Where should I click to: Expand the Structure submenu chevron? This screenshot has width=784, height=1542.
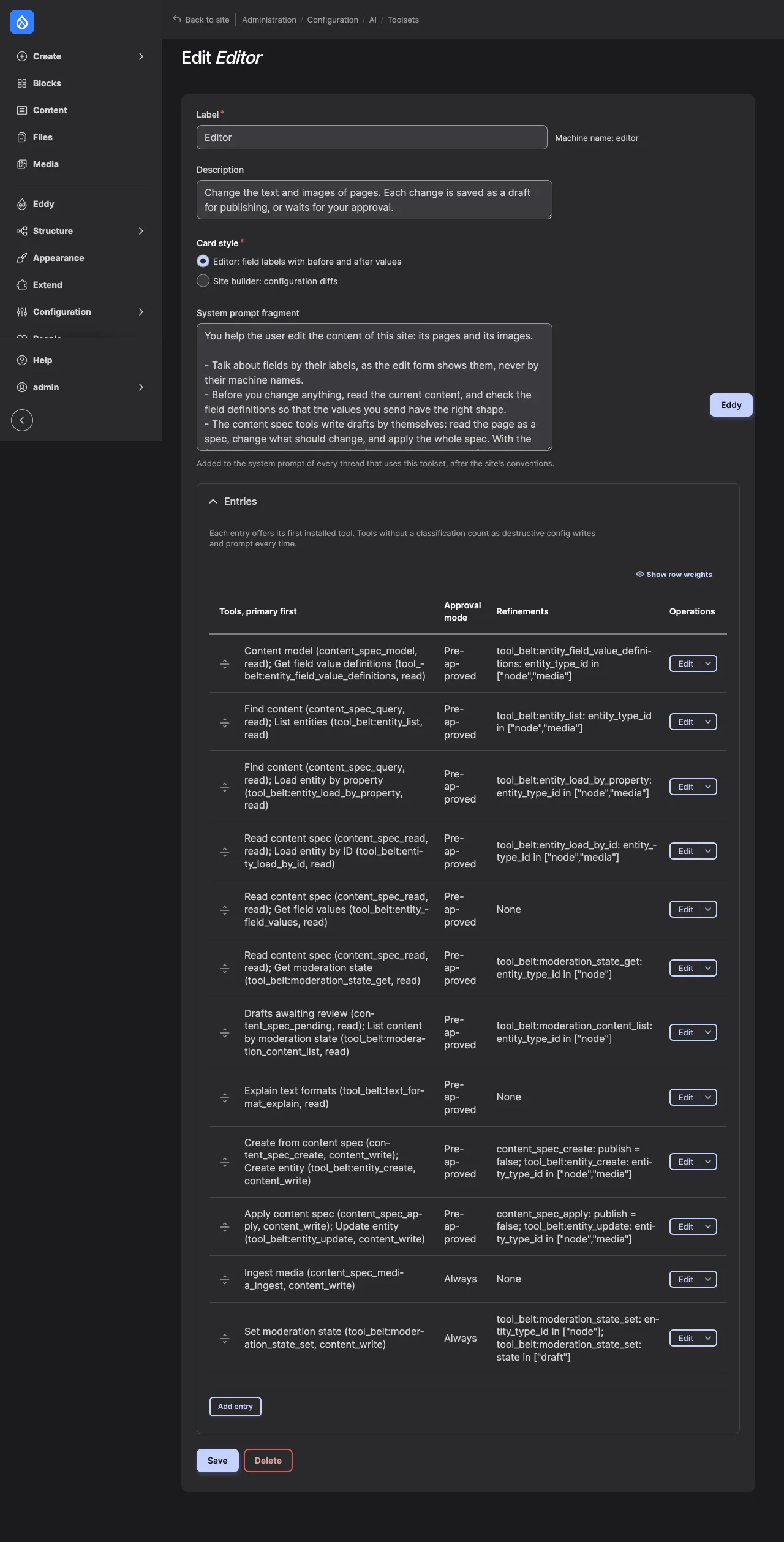[x=141, y=231]
